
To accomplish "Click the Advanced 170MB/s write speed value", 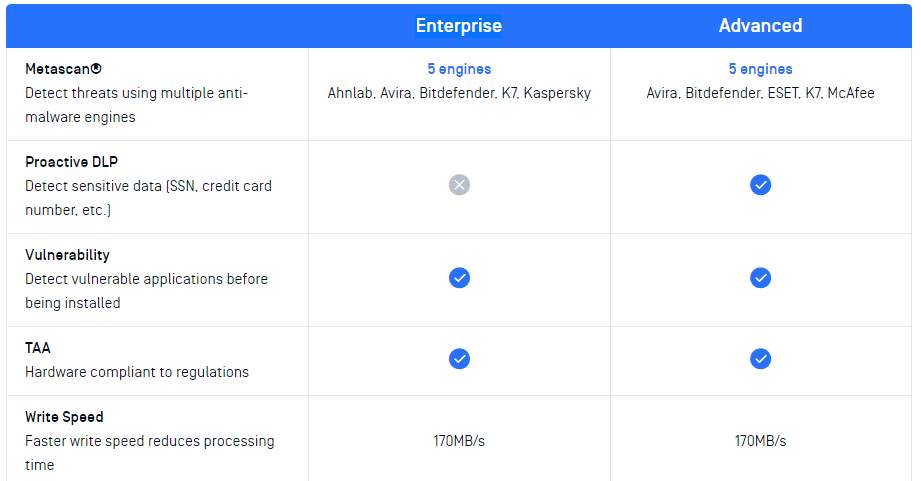I will pos(760,441).
